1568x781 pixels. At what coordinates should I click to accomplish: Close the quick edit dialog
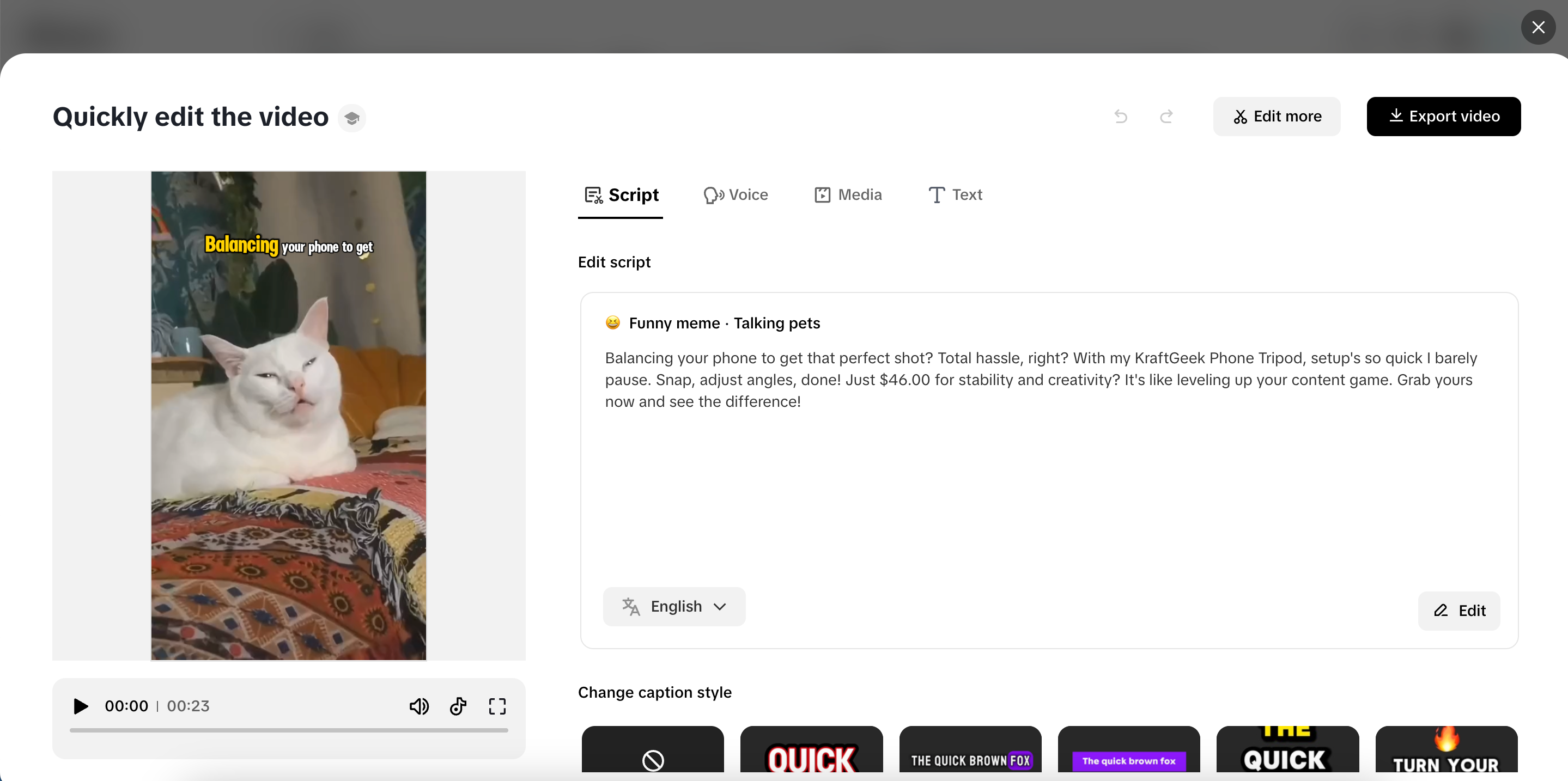pos(1537,27)
